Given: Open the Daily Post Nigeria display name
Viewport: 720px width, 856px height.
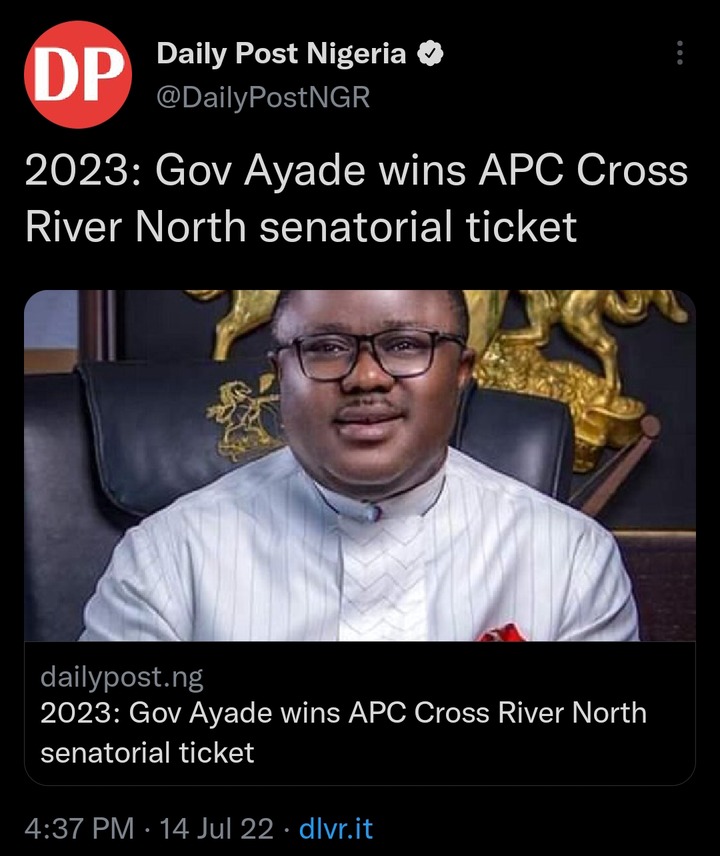Looking at the screenshot, I should [281, 54].
